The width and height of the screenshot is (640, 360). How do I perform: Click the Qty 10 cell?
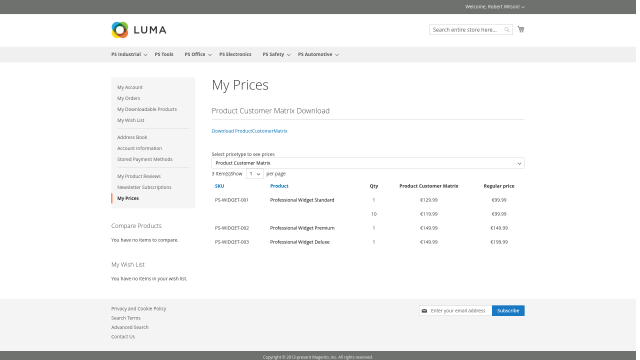pos(374,214)
